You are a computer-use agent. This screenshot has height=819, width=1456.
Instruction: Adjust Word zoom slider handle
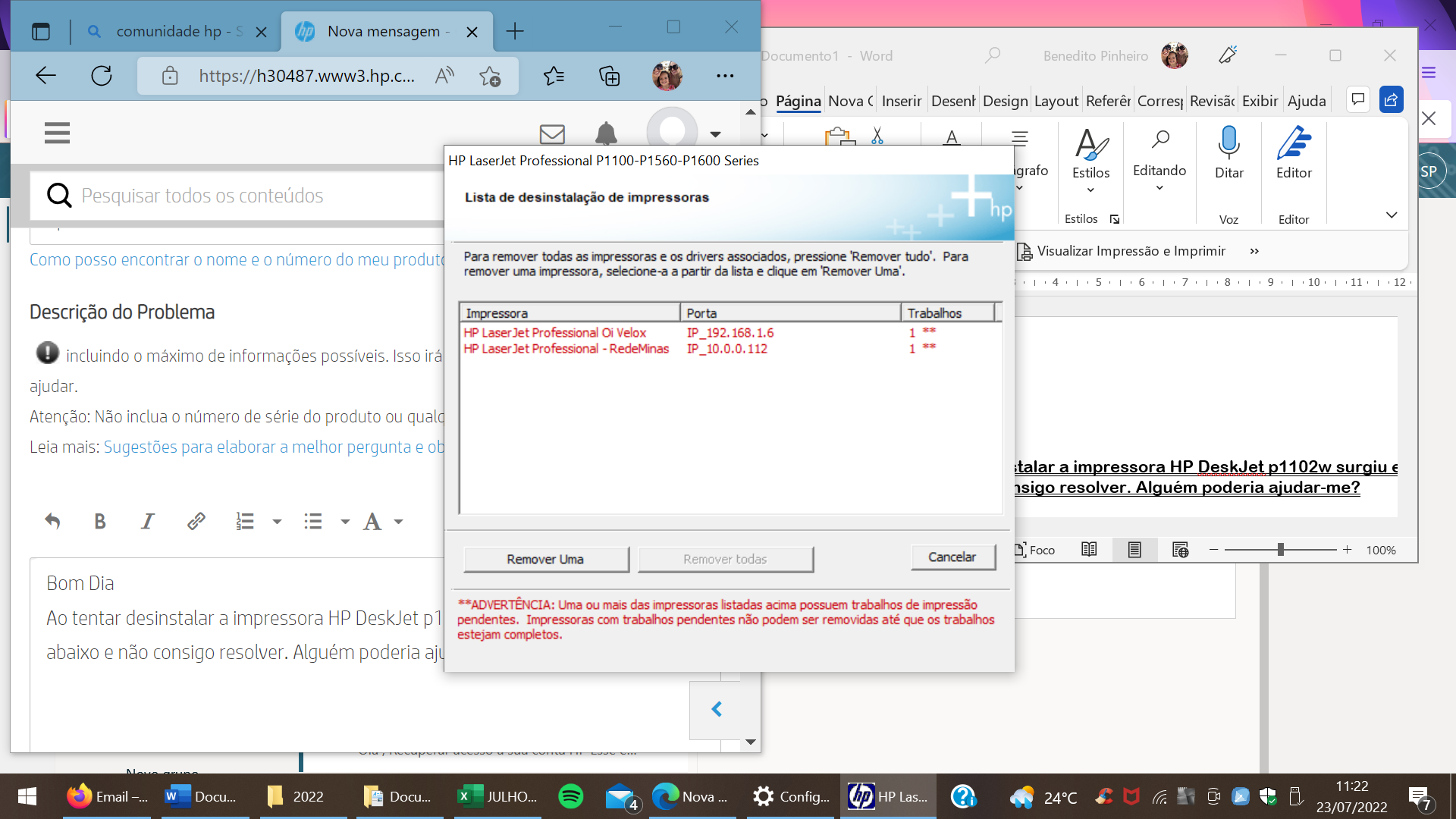[1280, 550]
